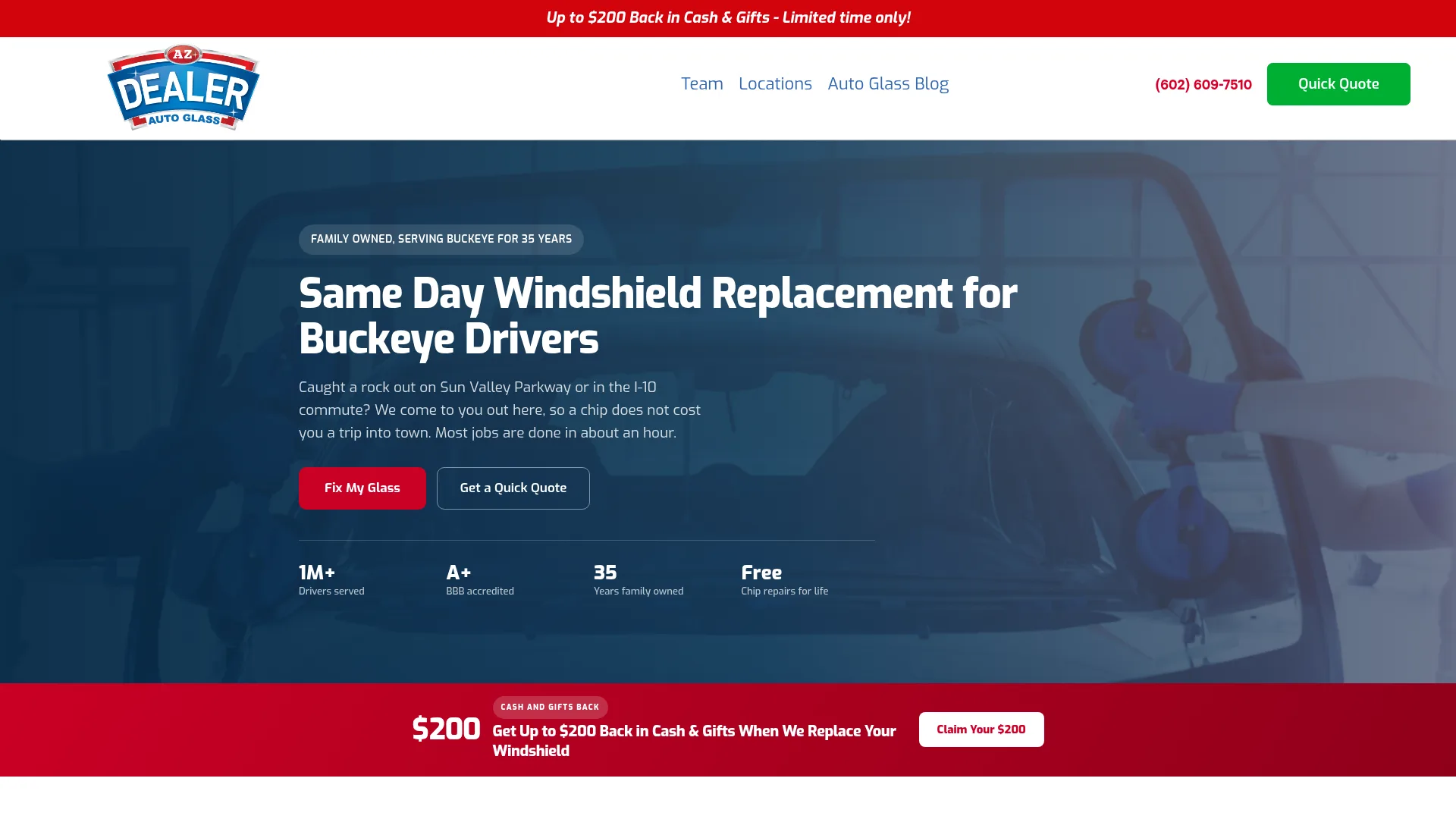
Task: Click the '35' years family owned stat
Action: 638,579
